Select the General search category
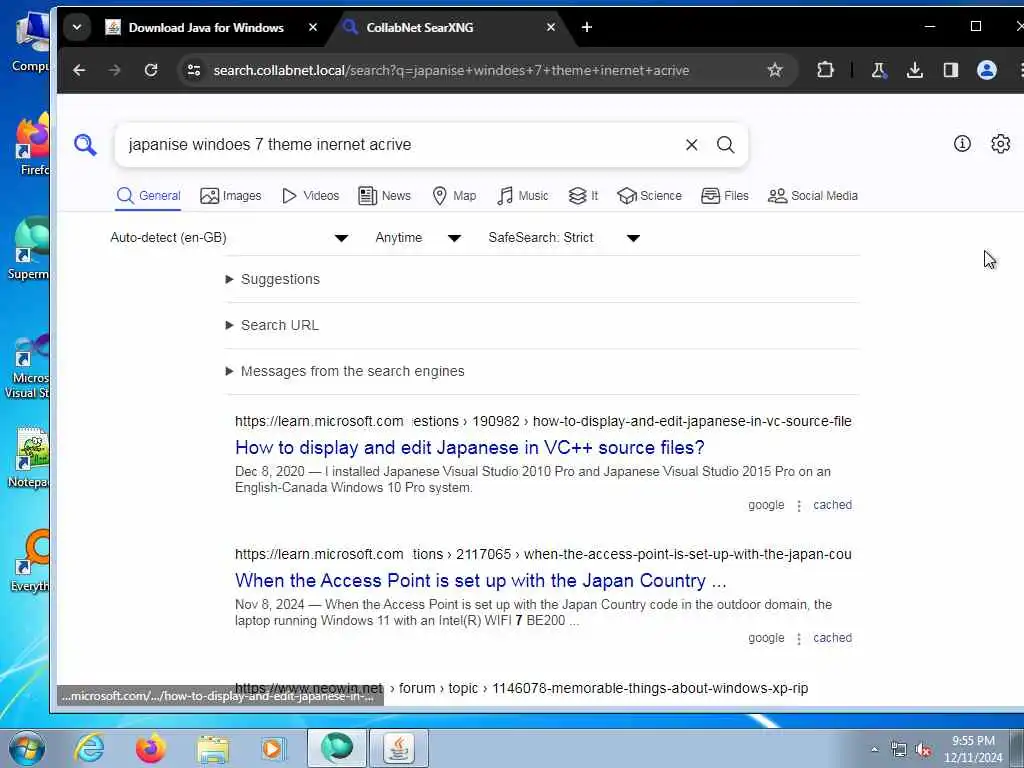This screenshot has width=1024, height=768. (x=148, y=195)
